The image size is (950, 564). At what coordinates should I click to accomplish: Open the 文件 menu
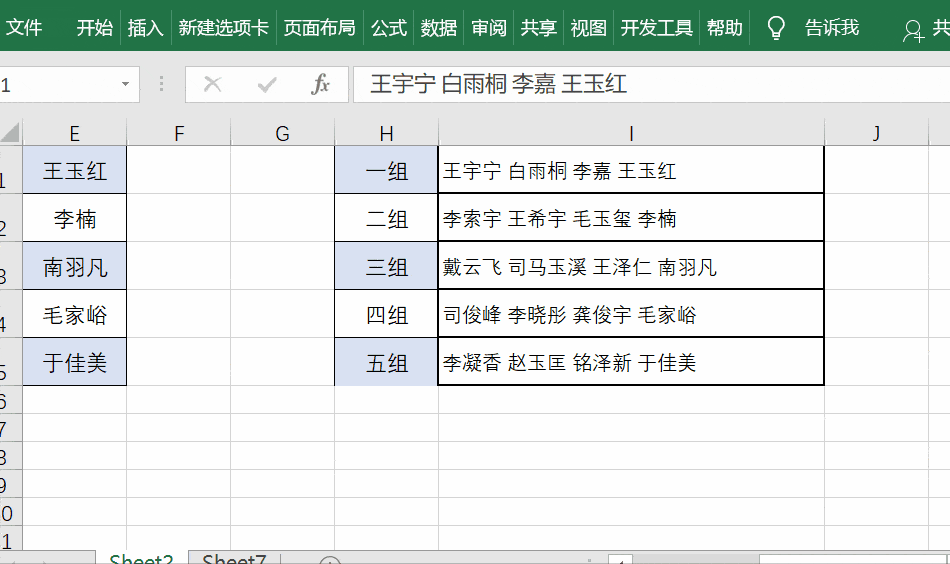click(24, 28)
